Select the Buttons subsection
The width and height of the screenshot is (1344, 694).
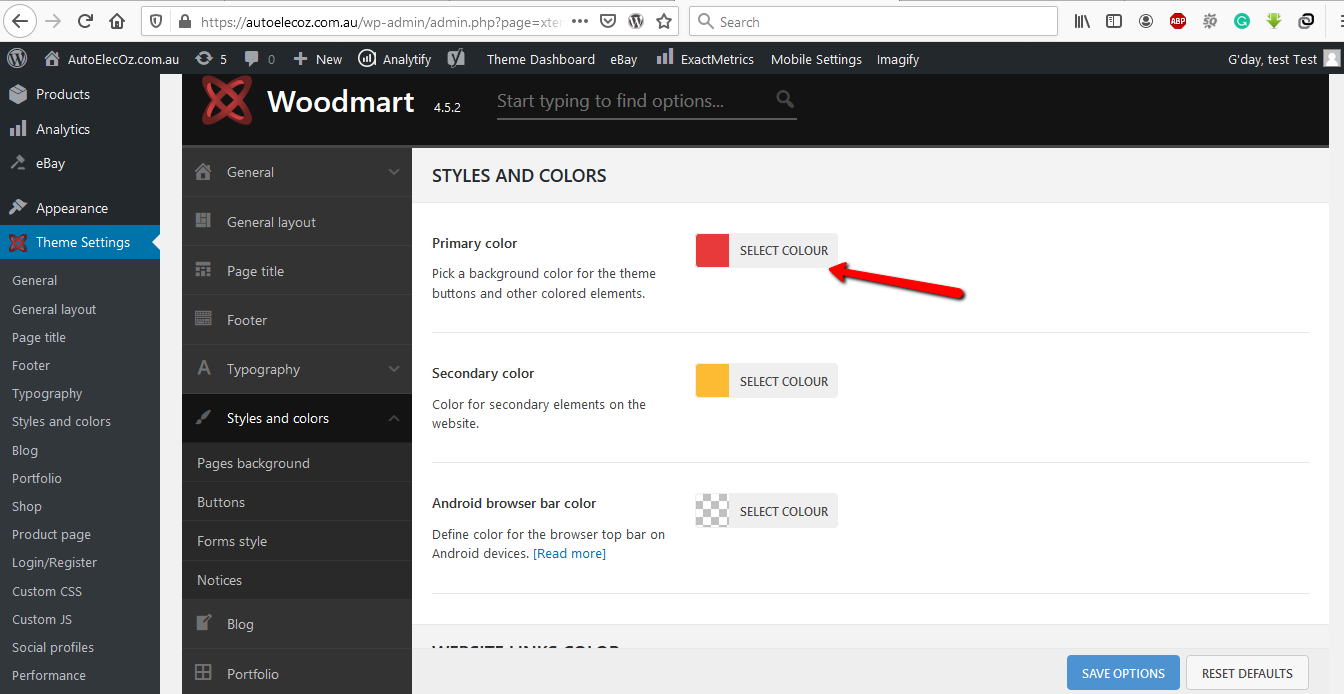pyautogui.click(x=297, y=502)
